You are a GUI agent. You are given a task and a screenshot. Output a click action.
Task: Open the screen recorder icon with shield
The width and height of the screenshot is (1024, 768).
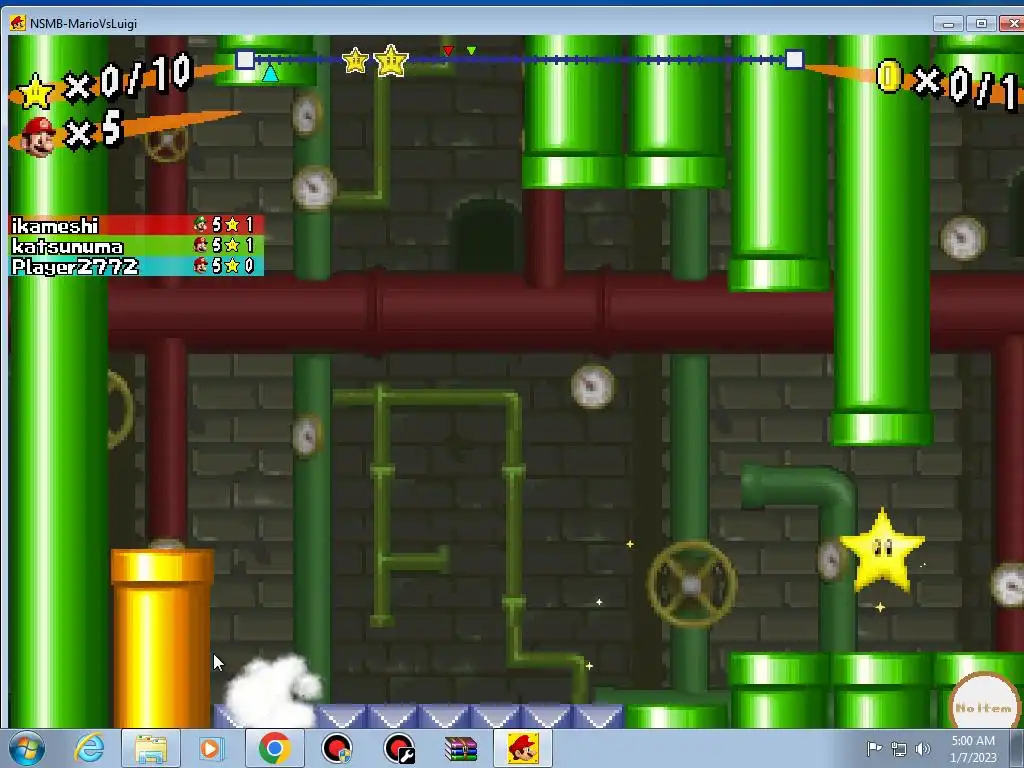click(337, 748)
